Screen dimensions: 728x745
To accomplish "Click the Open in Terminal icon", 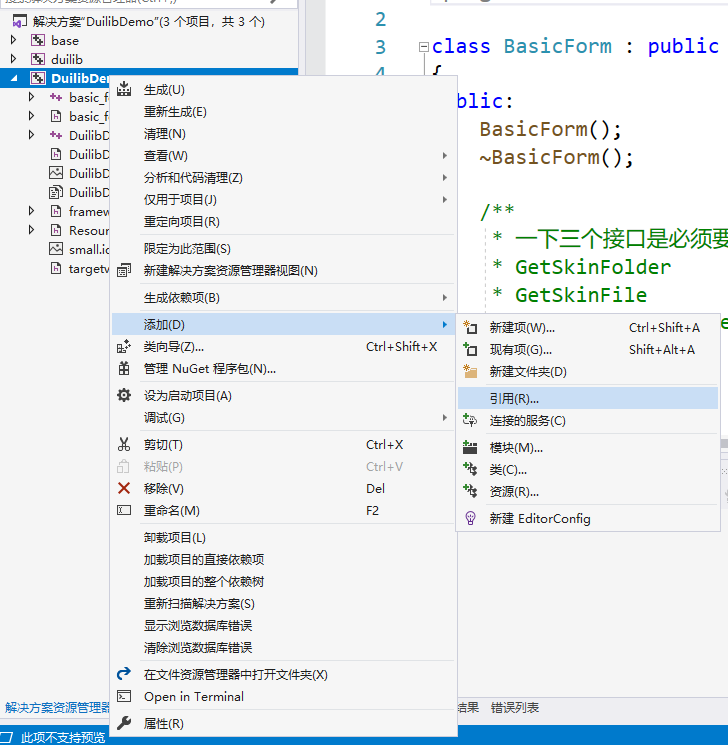I will (x=124, y=696).
